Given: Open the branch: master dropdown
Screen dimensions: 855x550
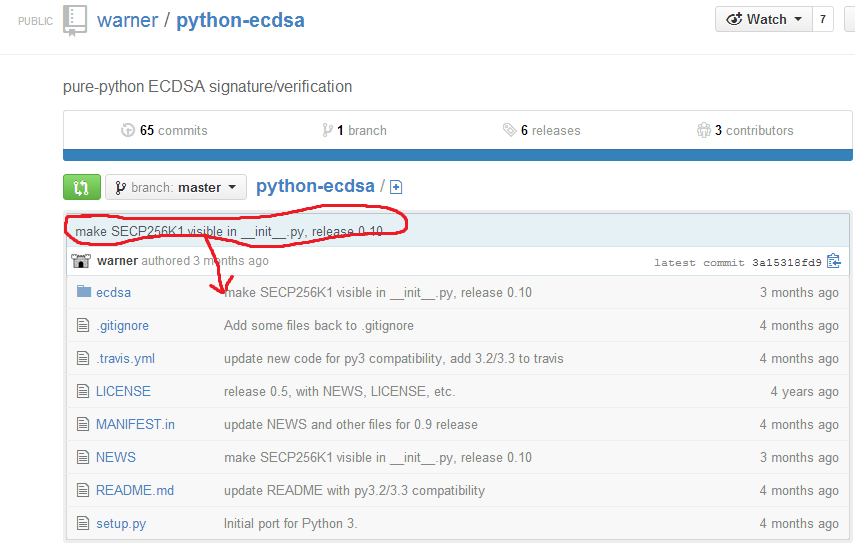Looking at the screenshot, I should 176,188.
